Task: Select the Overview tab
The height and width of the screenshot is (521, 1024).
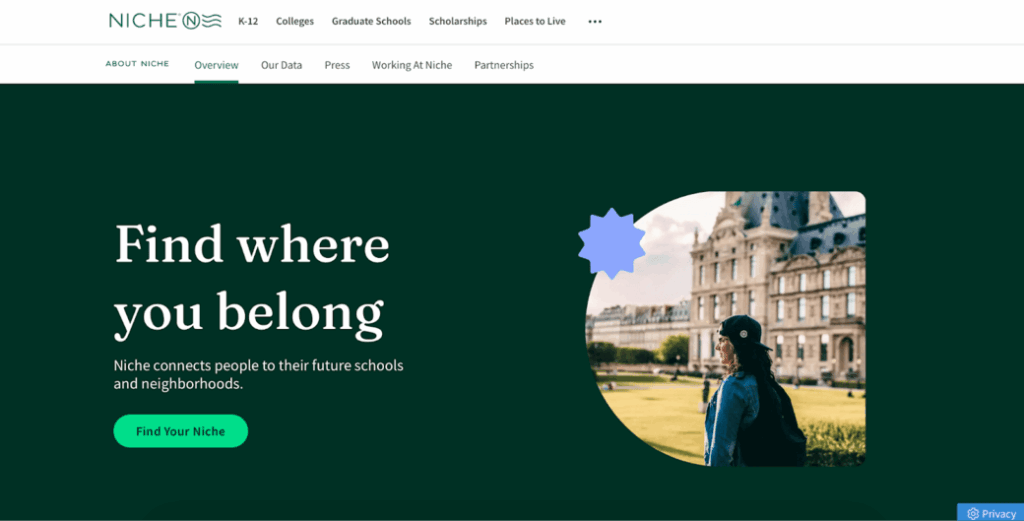Action: pos(216,65)
